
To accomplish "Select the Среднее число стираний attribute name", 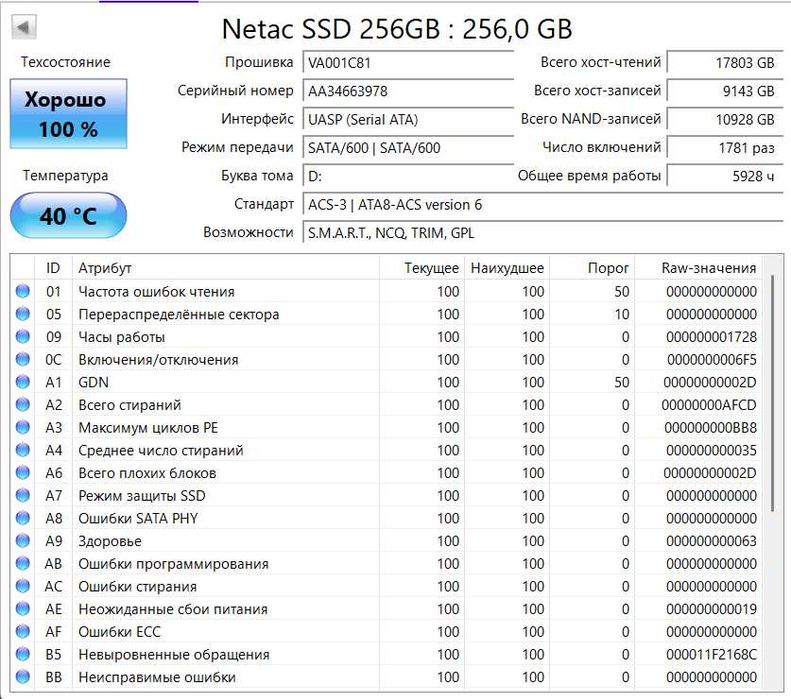I will tap(160, 450).
